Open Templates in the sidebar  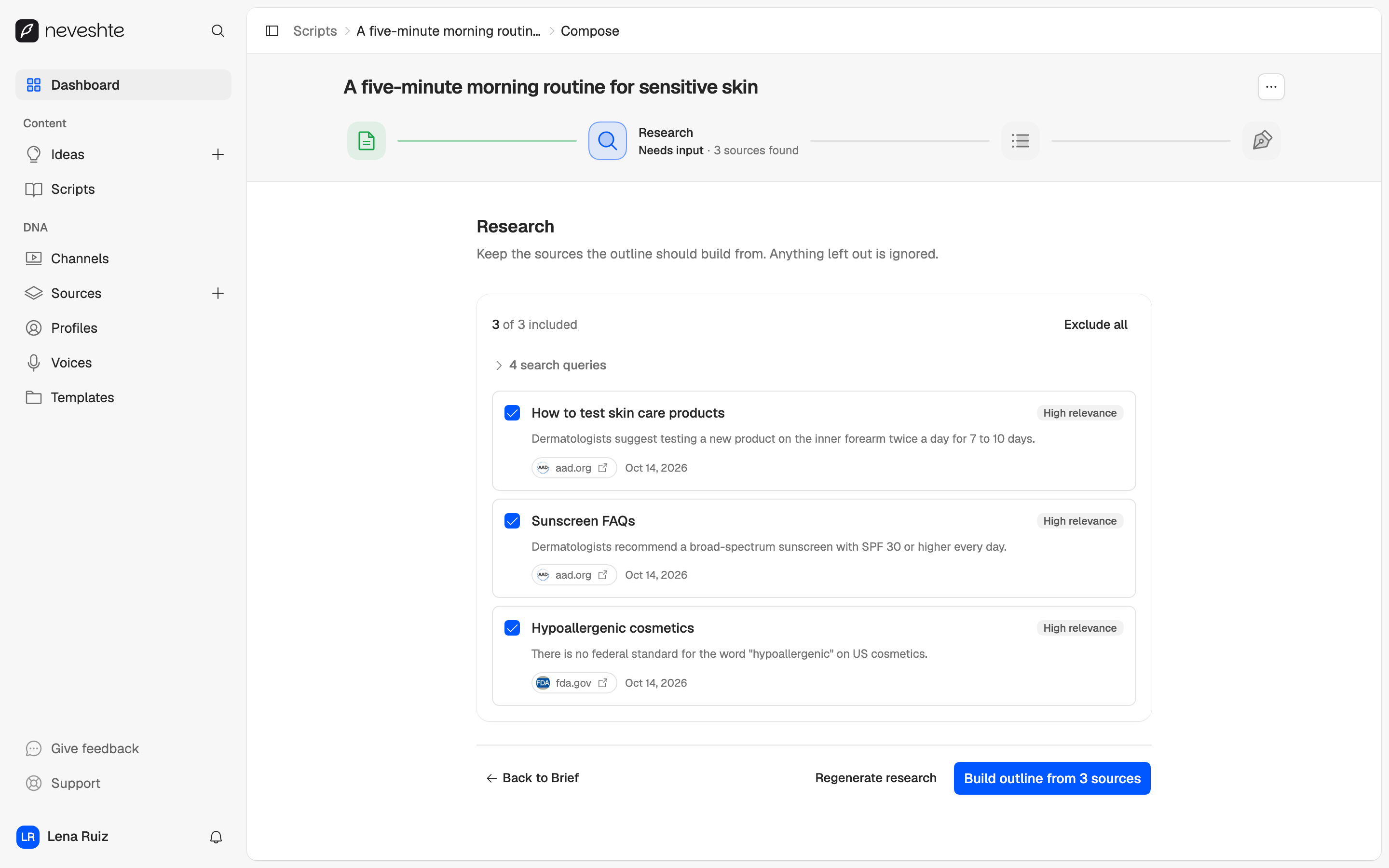pyautogui.click(x=123, y=397)
